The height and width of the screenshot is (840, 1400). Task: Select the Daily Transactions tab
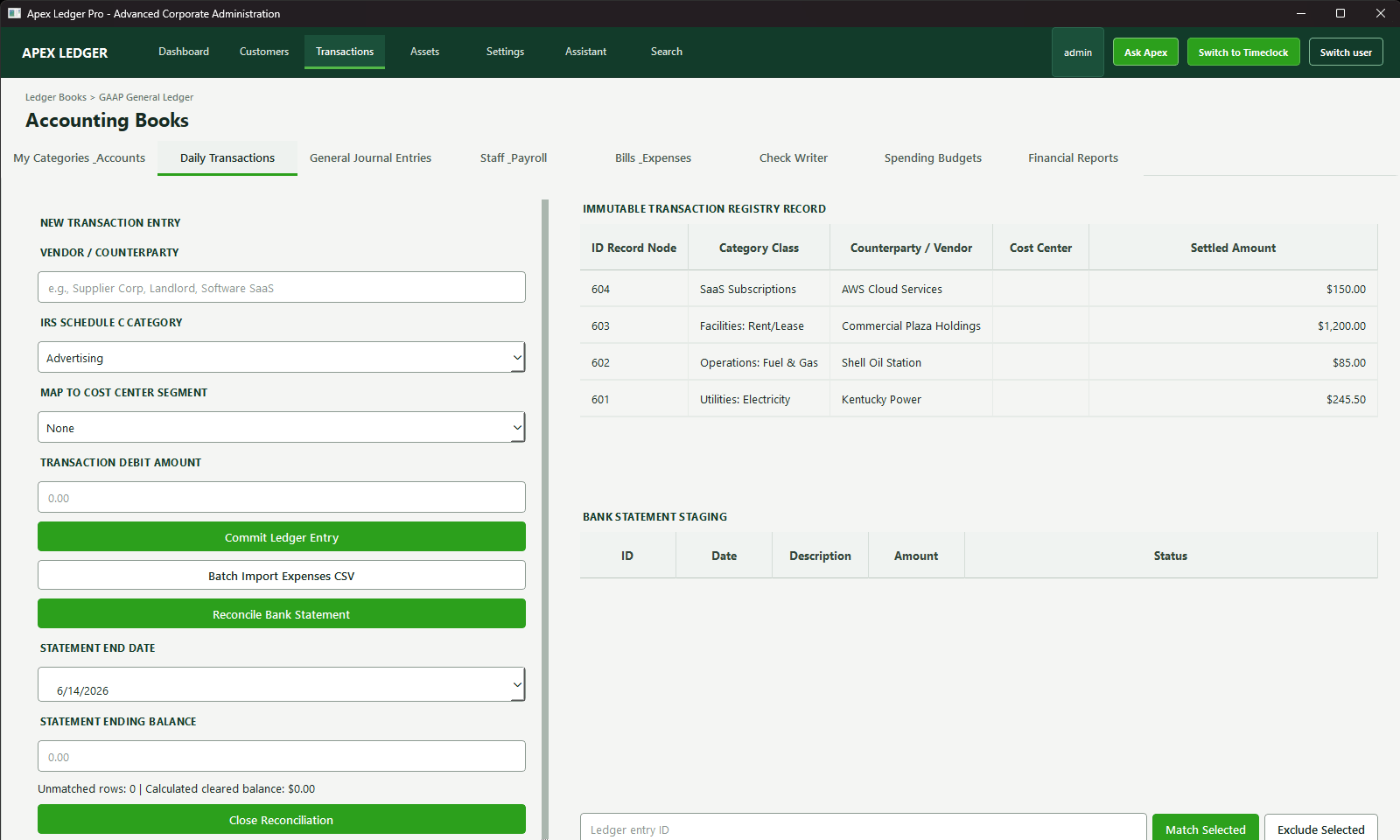tap(227, 158)
